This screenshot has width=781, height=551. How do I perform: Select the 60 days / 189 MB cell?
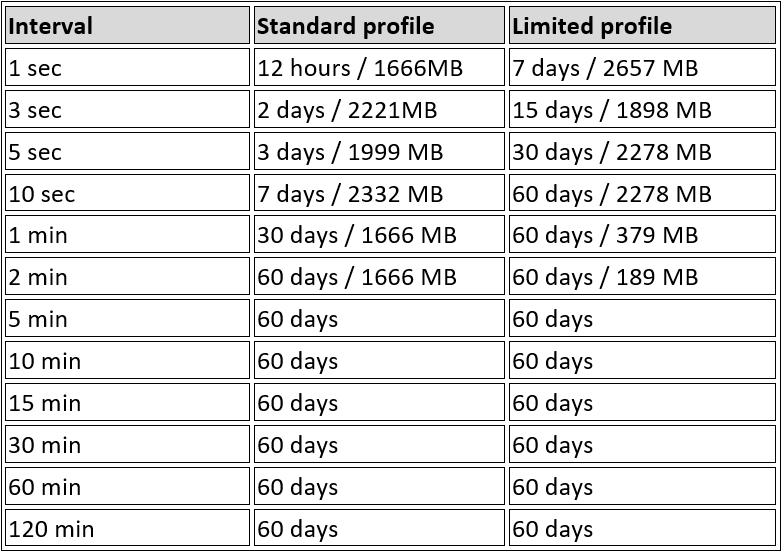click(x=642, y=278)
